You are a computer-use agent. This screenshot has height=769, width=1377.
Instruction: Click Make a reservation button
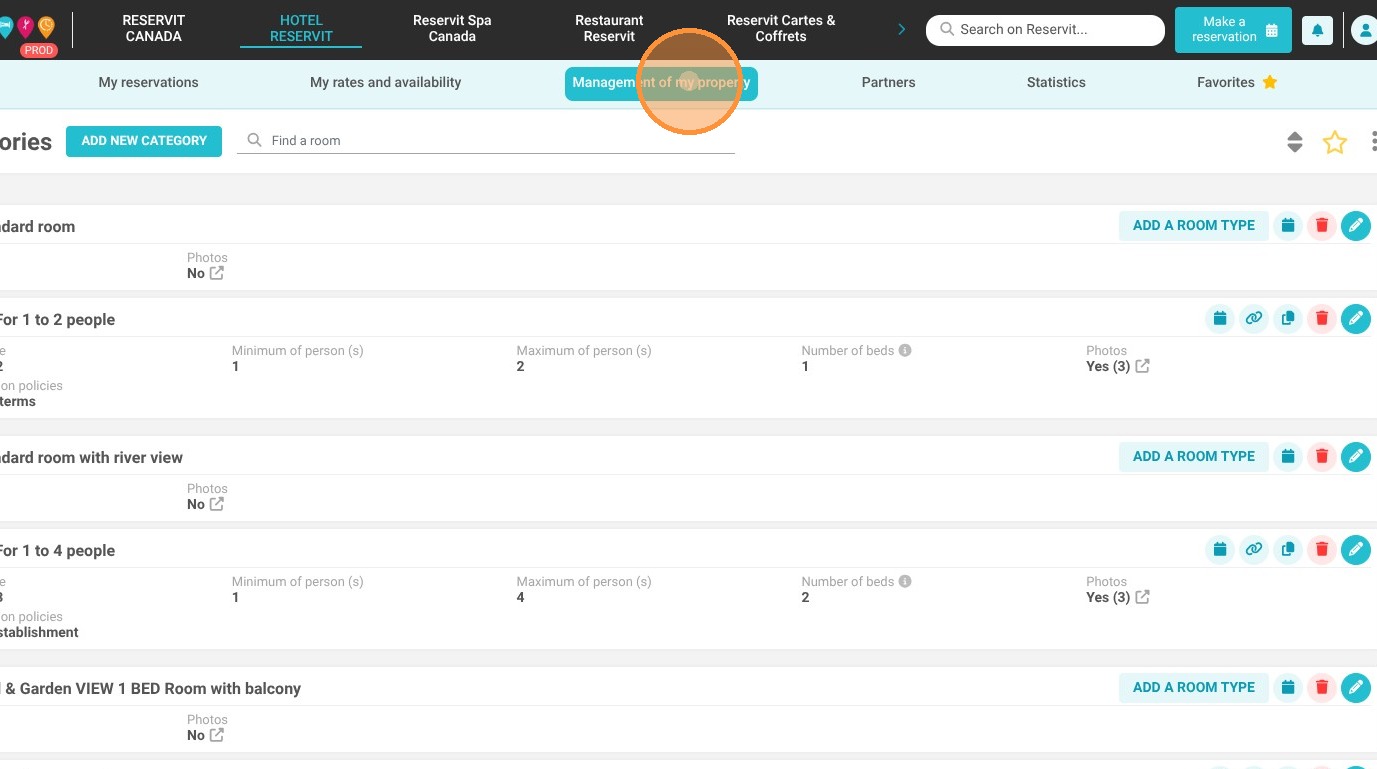tap(1233, 30)
